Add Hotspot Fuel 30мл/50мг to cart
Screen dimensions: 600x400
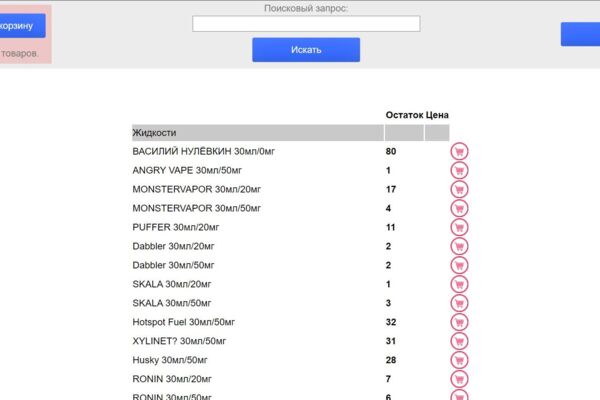pos(459,322)
